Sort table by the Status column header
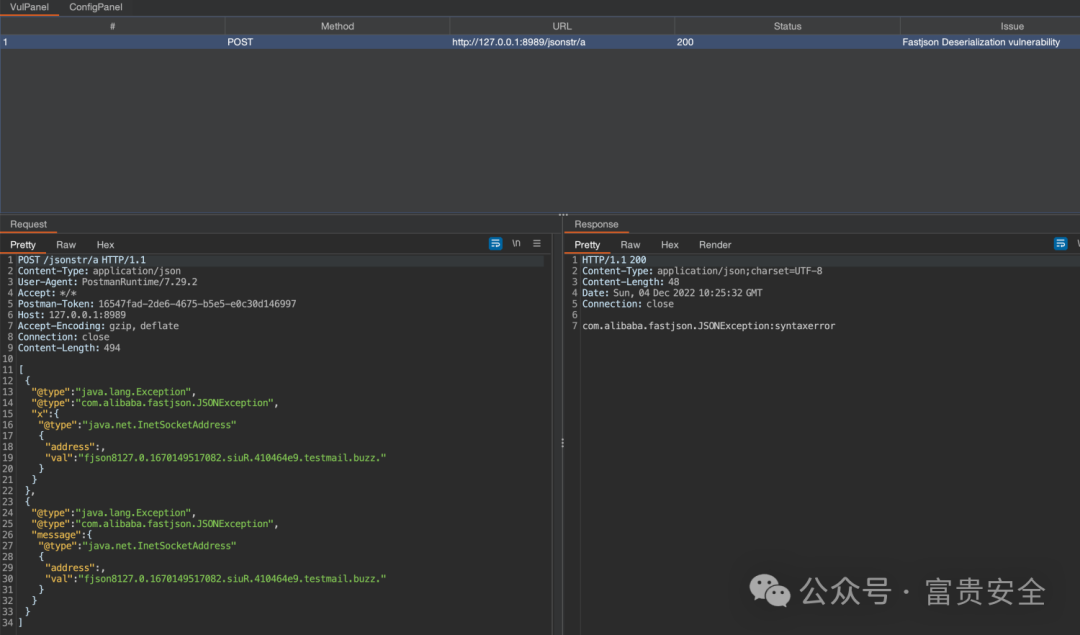 (x=787, y=26)
